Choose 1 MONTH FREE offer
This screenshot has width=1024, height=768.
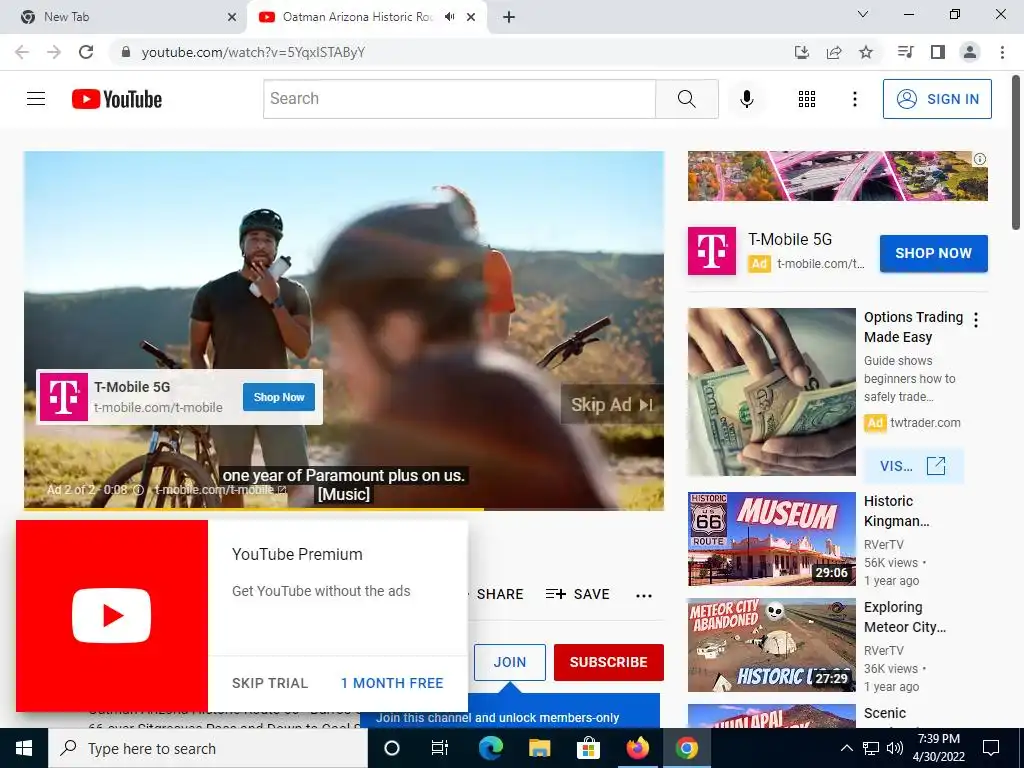(392, 683)
